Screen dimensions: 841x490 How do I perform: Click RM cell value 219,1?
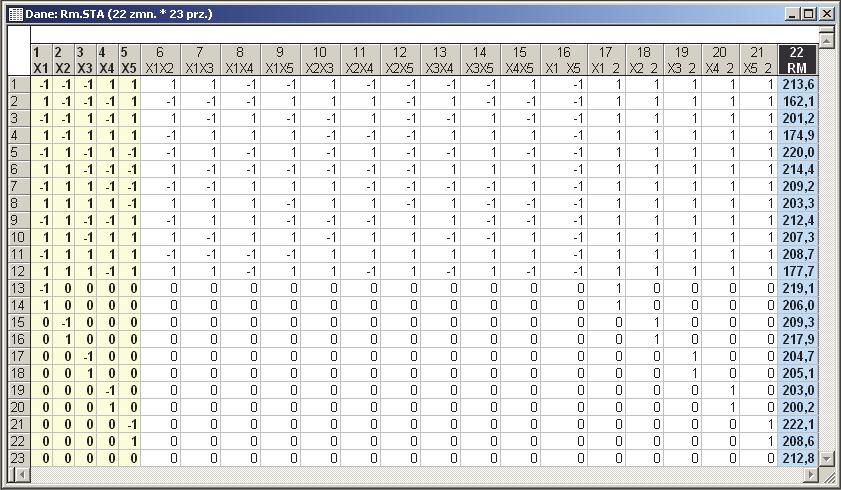point(798,288)
